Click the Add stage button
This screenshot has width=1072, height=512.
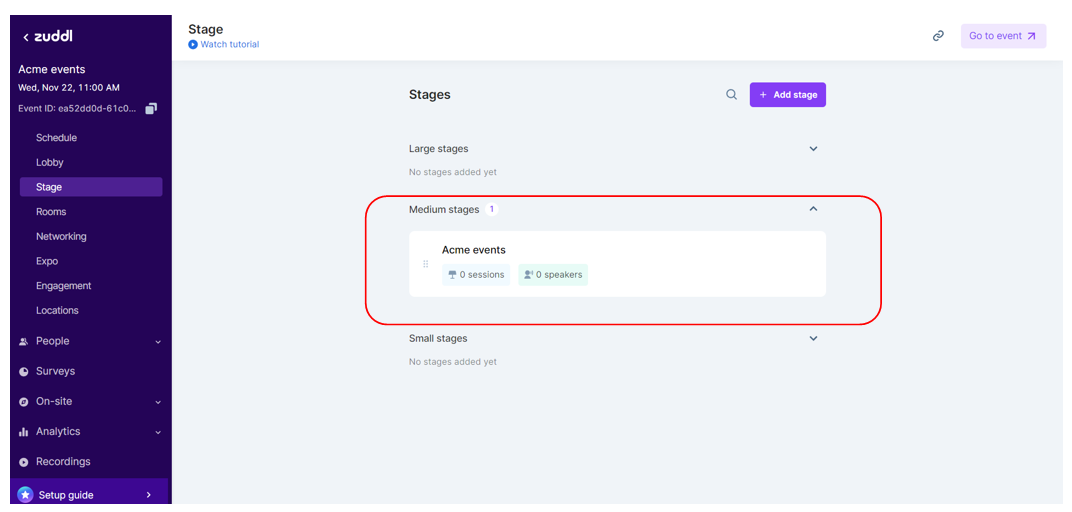788,95
